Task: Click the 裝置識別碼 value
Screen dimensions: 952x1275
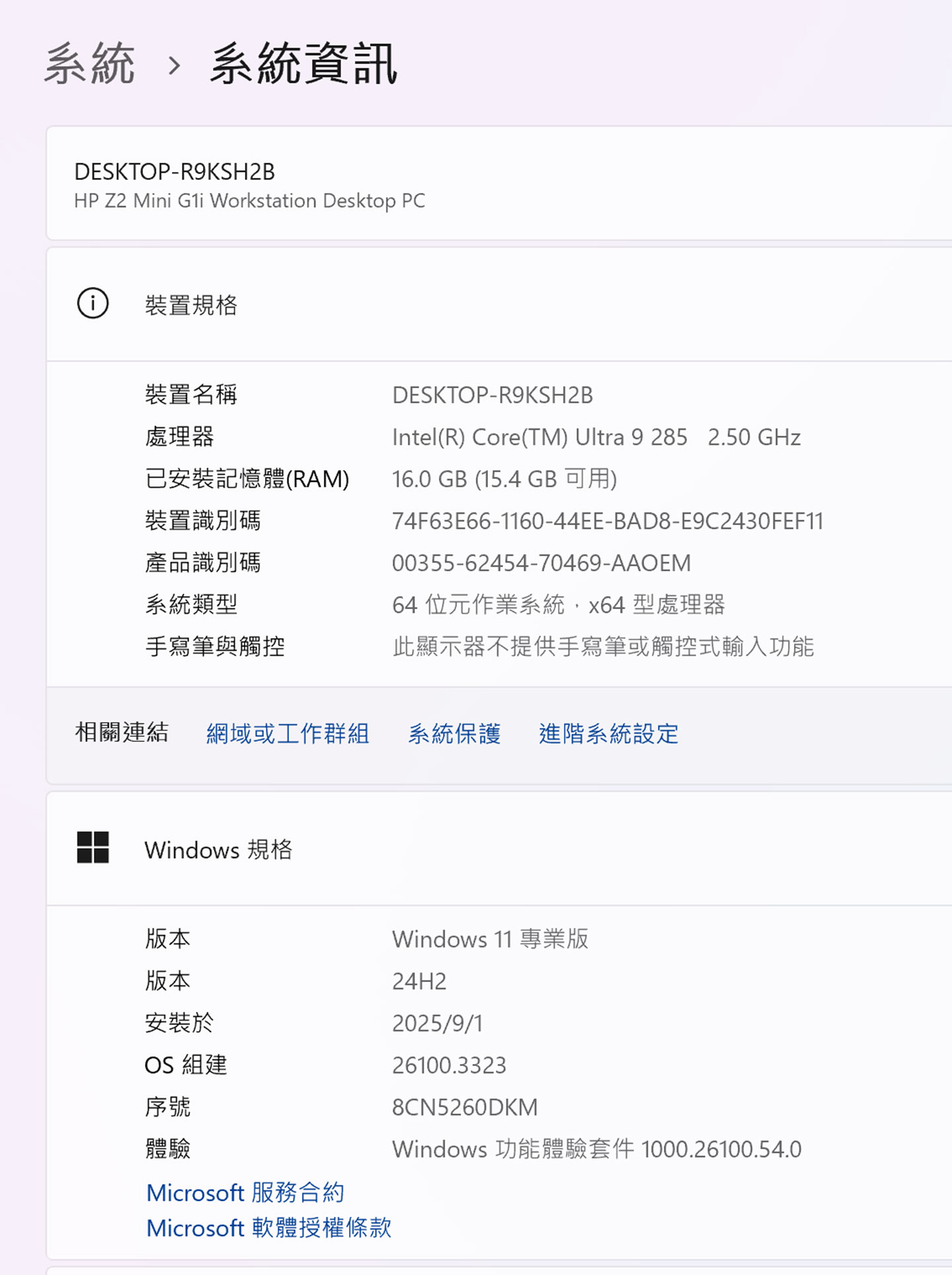Action: coord(607,522)
